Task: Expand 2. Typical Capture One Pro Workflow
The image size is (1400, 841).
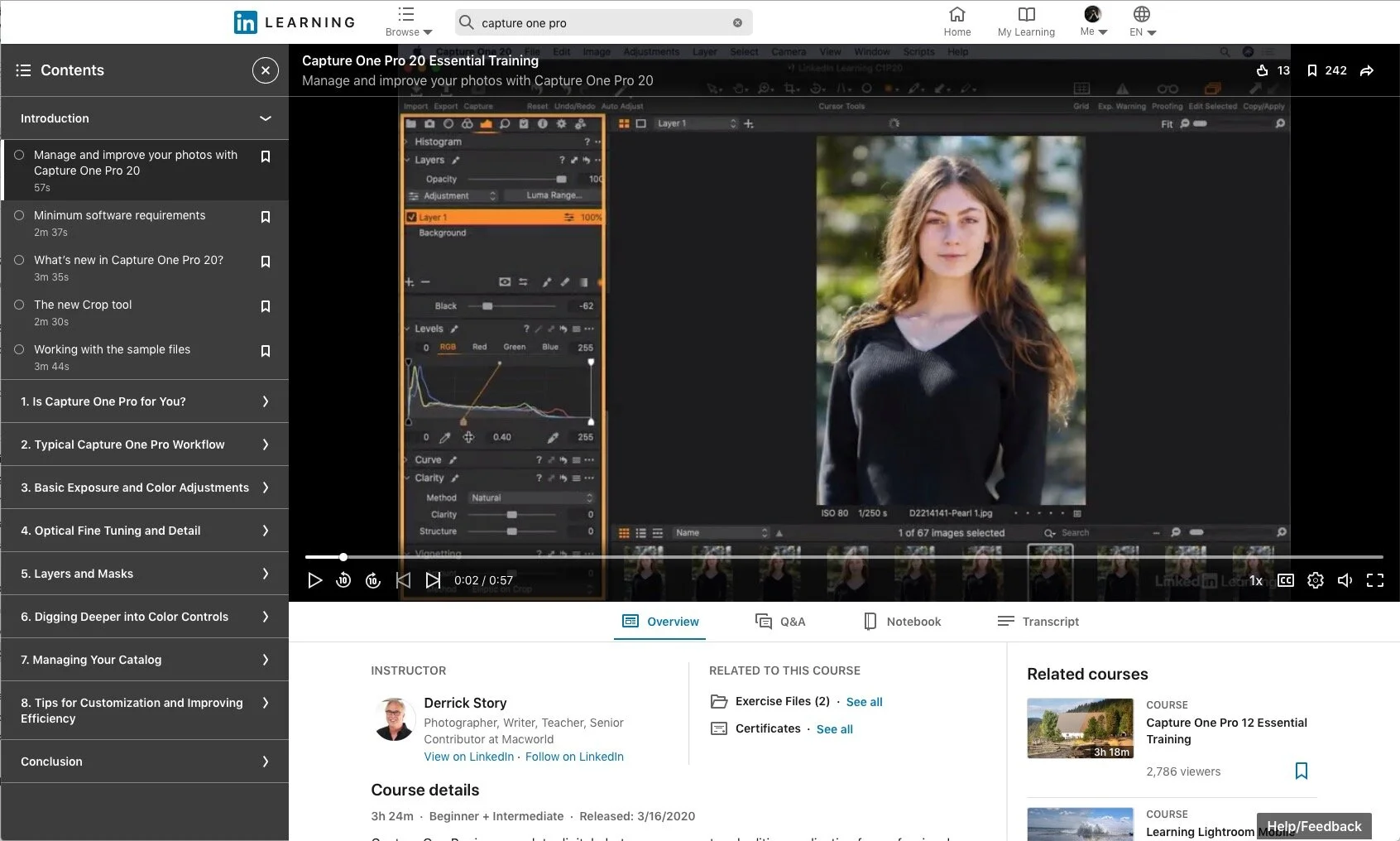Action: [x=145, y=445]
